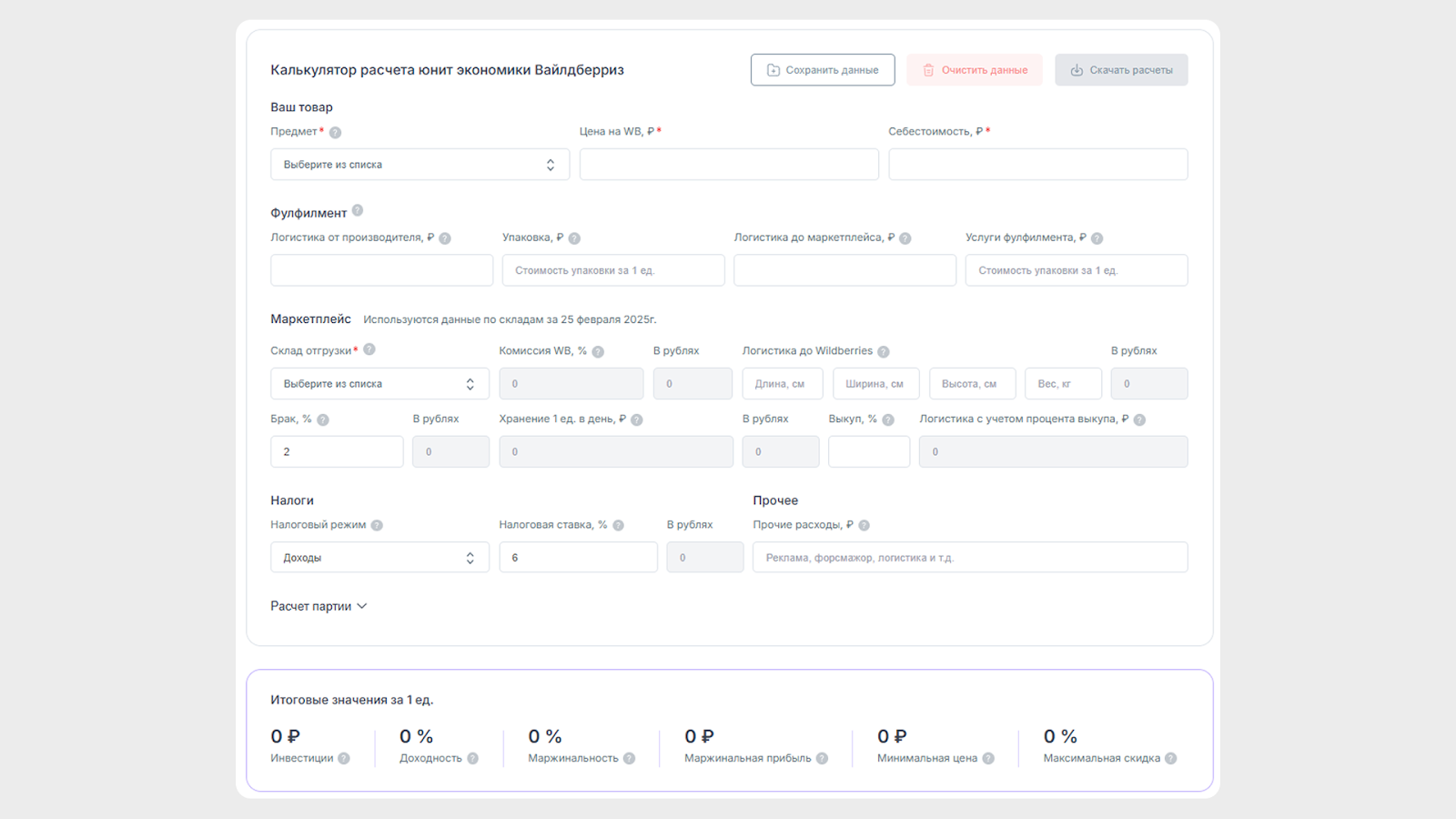Click help icon beside Склад отгрузки

click(x=369, y=349)
